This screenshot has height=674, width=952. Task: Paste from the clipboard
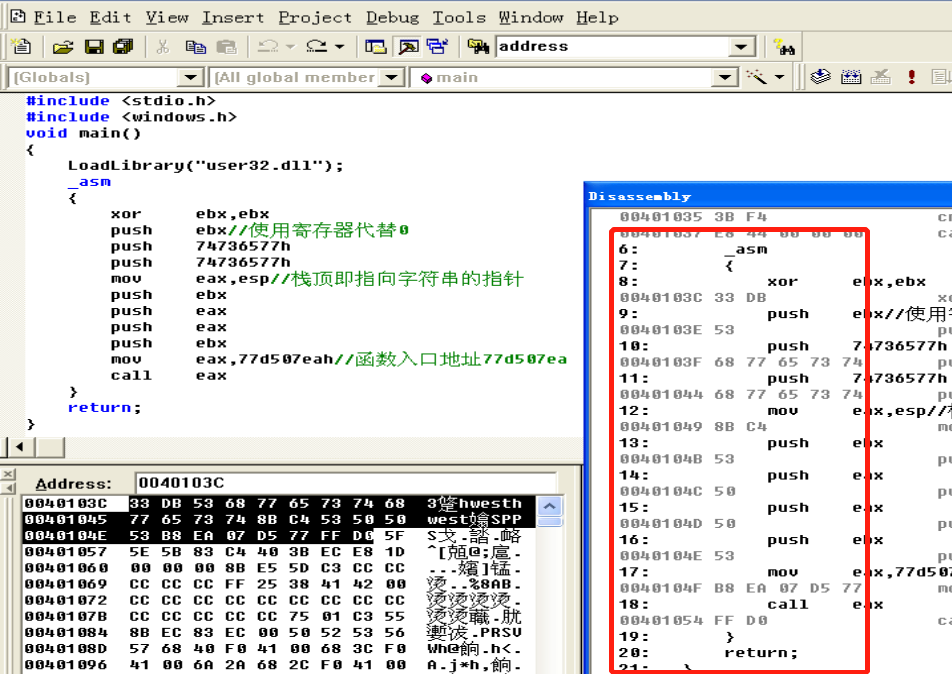tap(228, 46)
